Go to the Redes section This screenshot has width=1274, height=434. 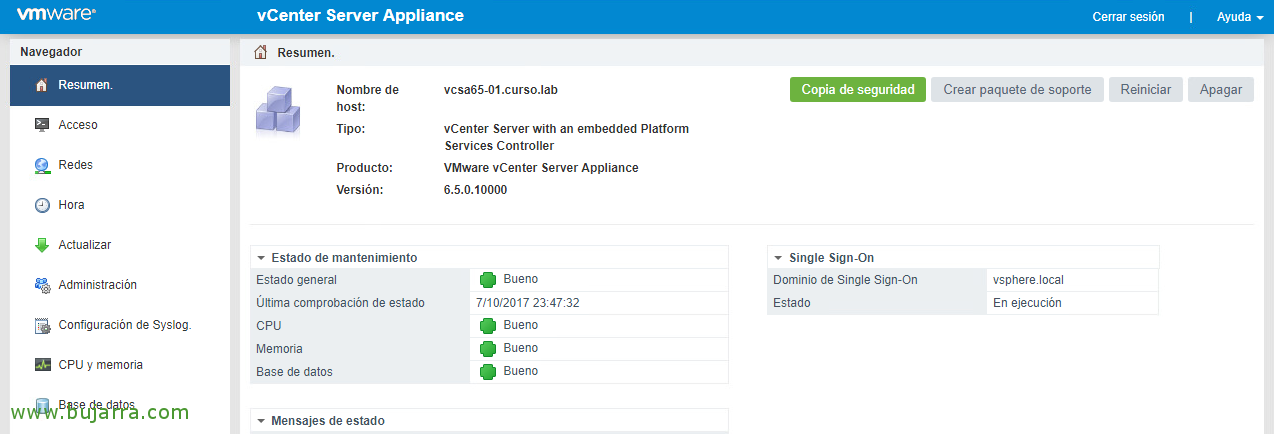point(120,165)
